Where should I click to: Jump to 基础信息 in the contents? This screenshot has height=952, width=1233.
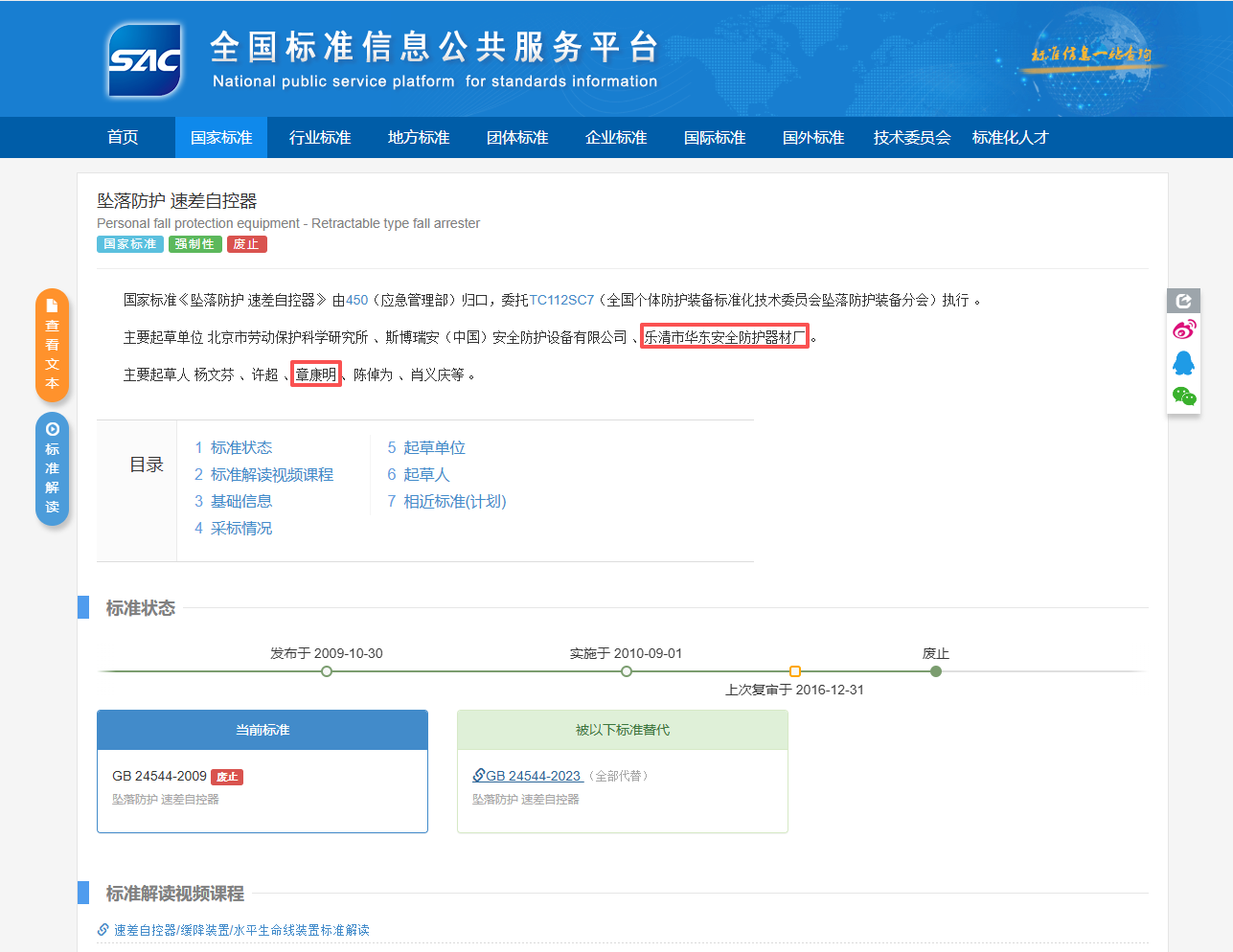pyautogui.click(x=240, y=501)
